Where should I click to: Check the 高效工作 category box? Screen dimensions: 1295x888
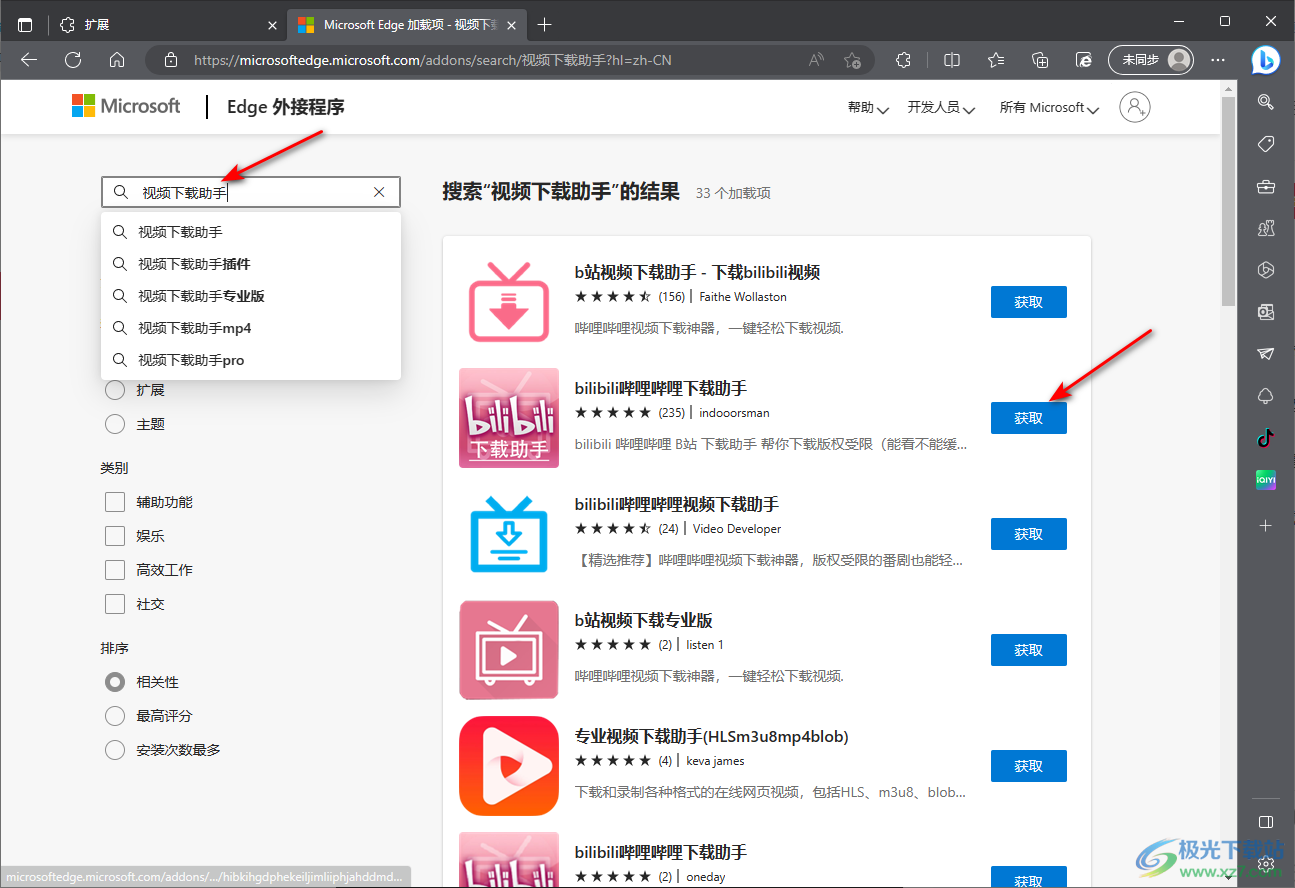coord(115,570)
